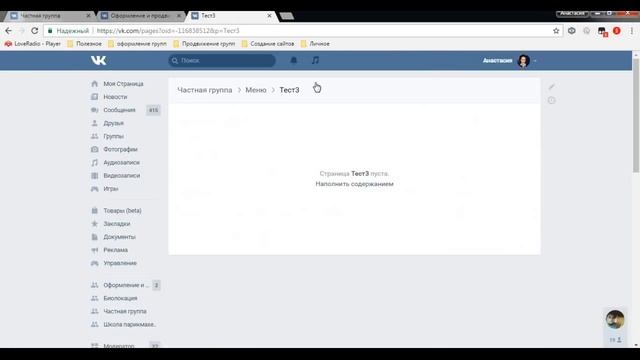Click the VK logo in the header
640x360 pixels.
(x=98, y=60)
